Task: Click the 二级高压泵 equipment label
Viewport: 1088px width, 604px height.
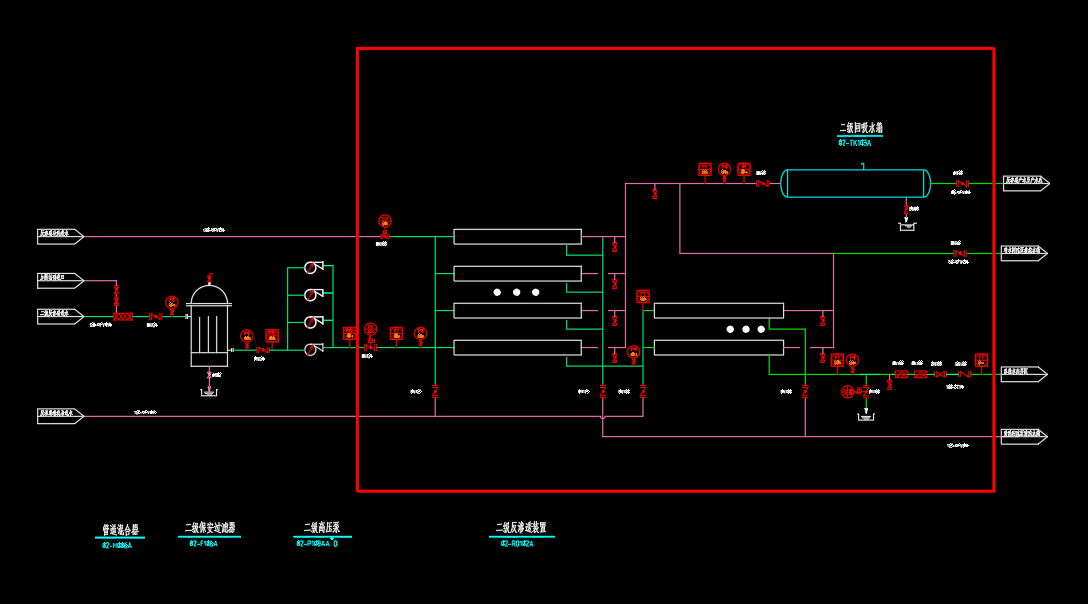Action: (x=322, y=528)
